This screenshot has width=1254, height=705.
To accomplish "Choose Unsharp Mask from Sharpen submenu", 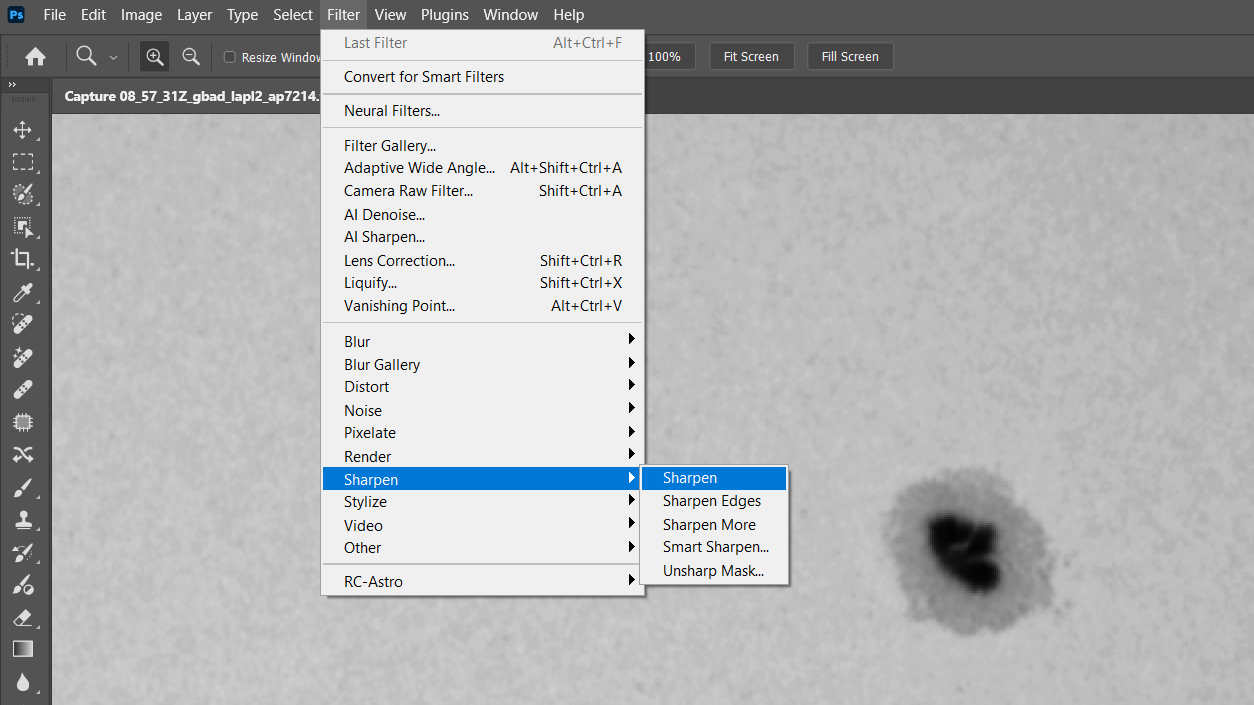I will (x=713, y=571).
